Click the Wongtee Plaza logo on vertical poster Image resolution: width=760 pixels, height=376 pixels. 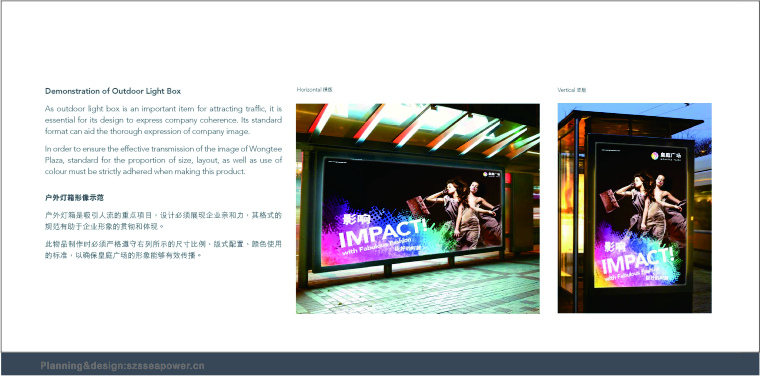click(x=666, y=156)
